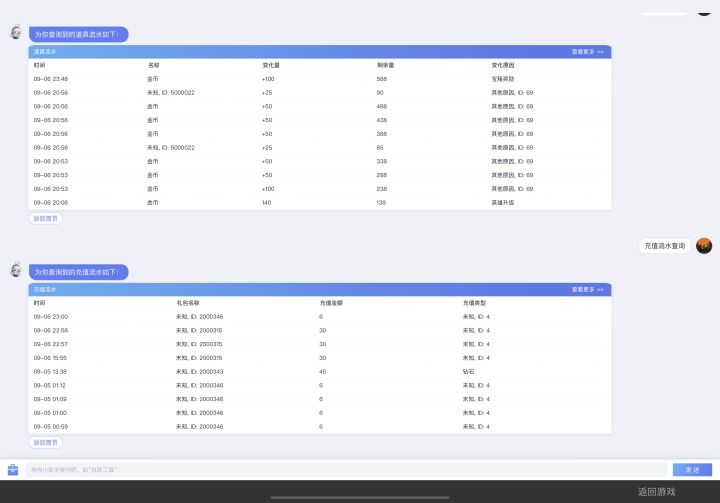
Task: Focus the message input field
Action: pyautogui.click(x=347, y=469)
